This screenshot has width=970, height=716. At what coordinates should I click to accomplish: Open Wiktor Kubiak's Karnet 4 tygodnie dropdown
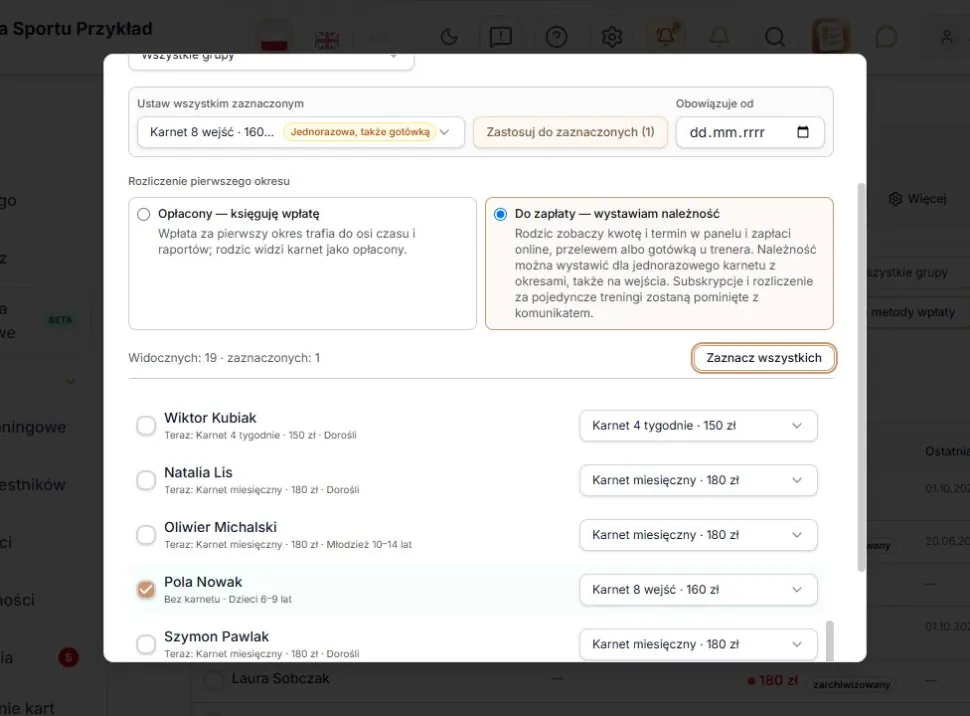pyautogui.click(x=698, y=426)
